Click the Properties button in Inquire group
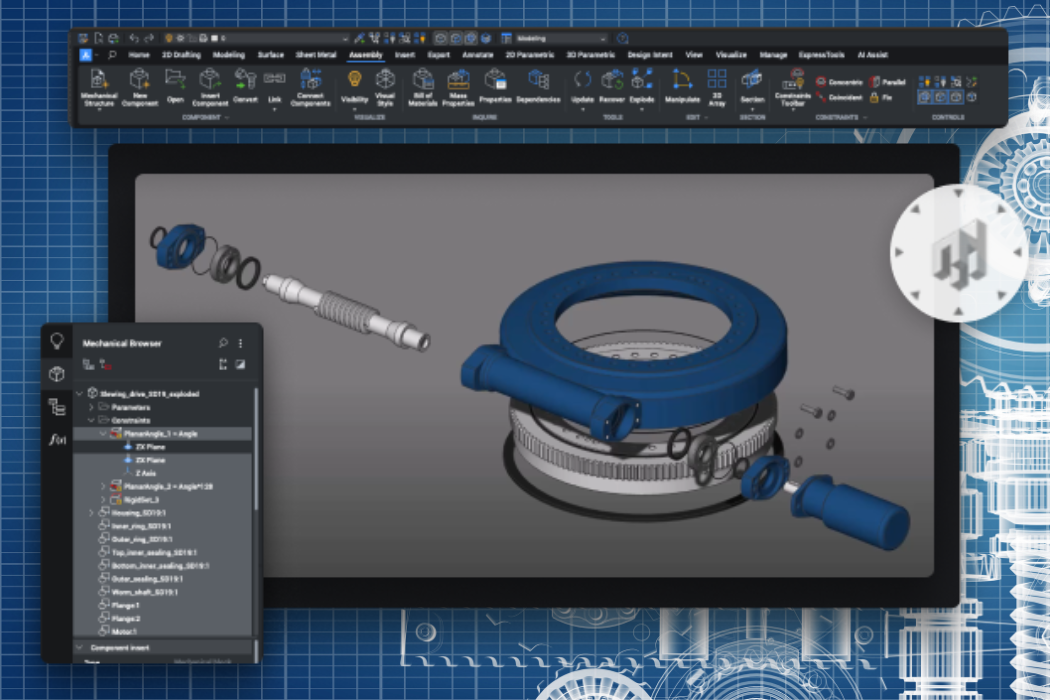 pyautogui.click(x=496, y=87)
